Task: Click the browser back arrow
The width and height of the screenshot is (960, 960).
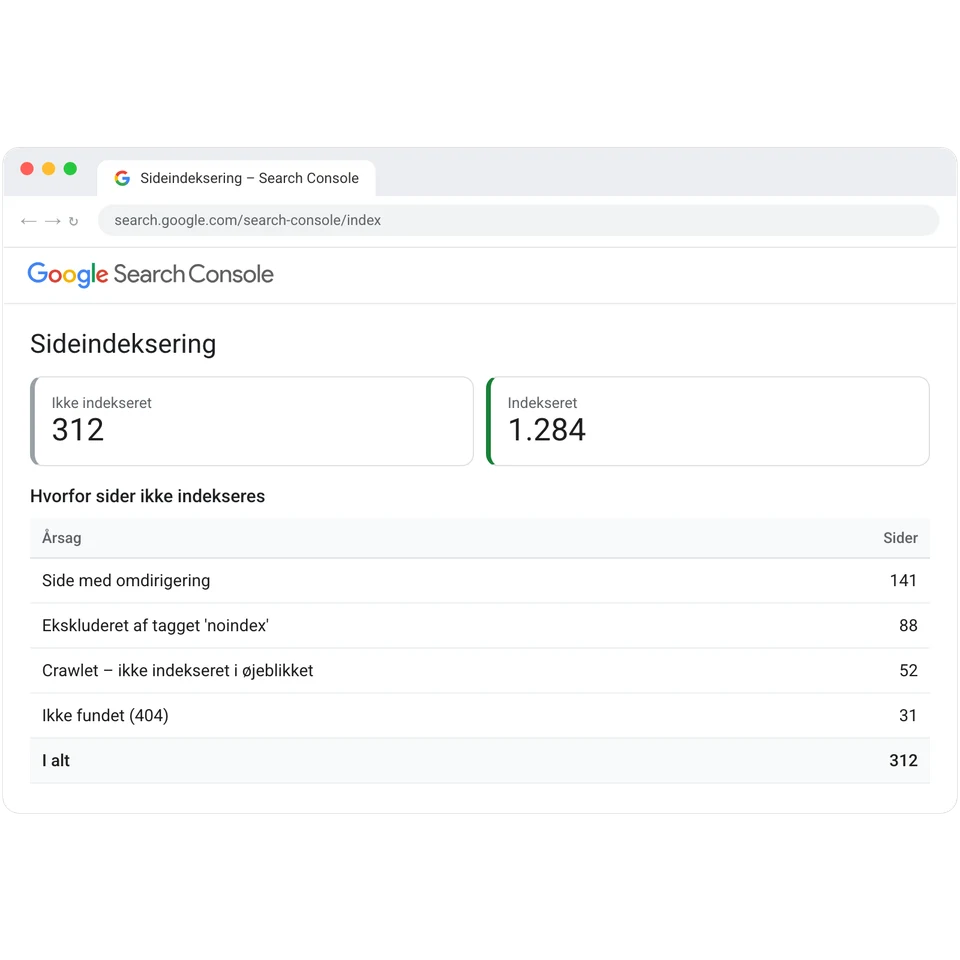Action: pyautogui.click(x=28, y=221)
